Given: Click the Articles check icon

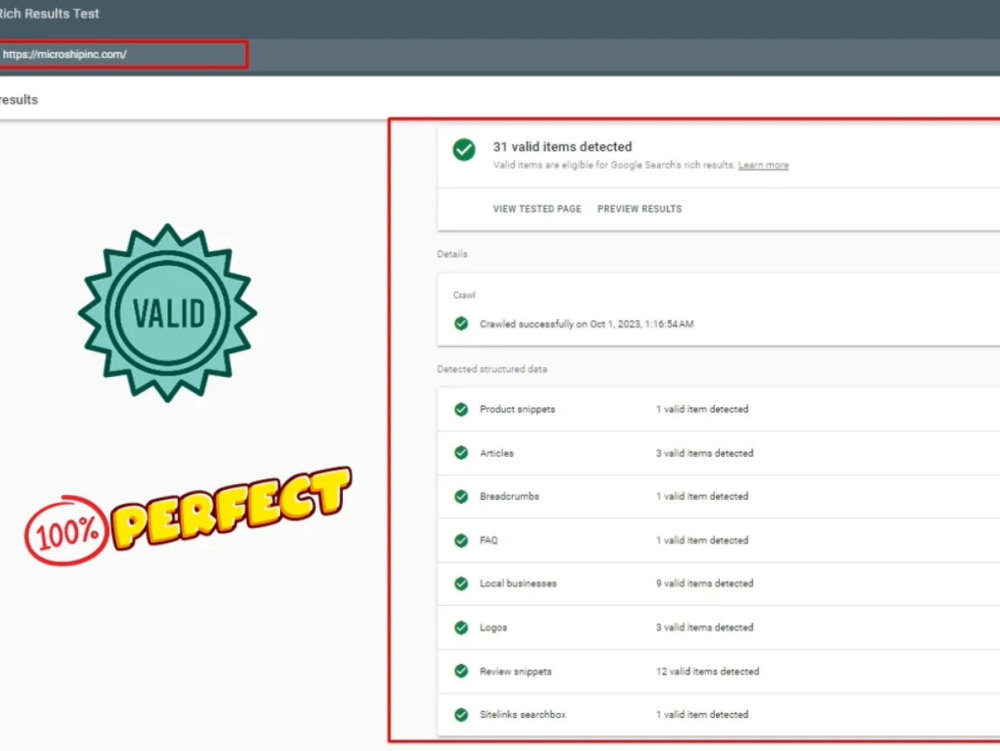Looking at the screenshot, I should 461,453.
